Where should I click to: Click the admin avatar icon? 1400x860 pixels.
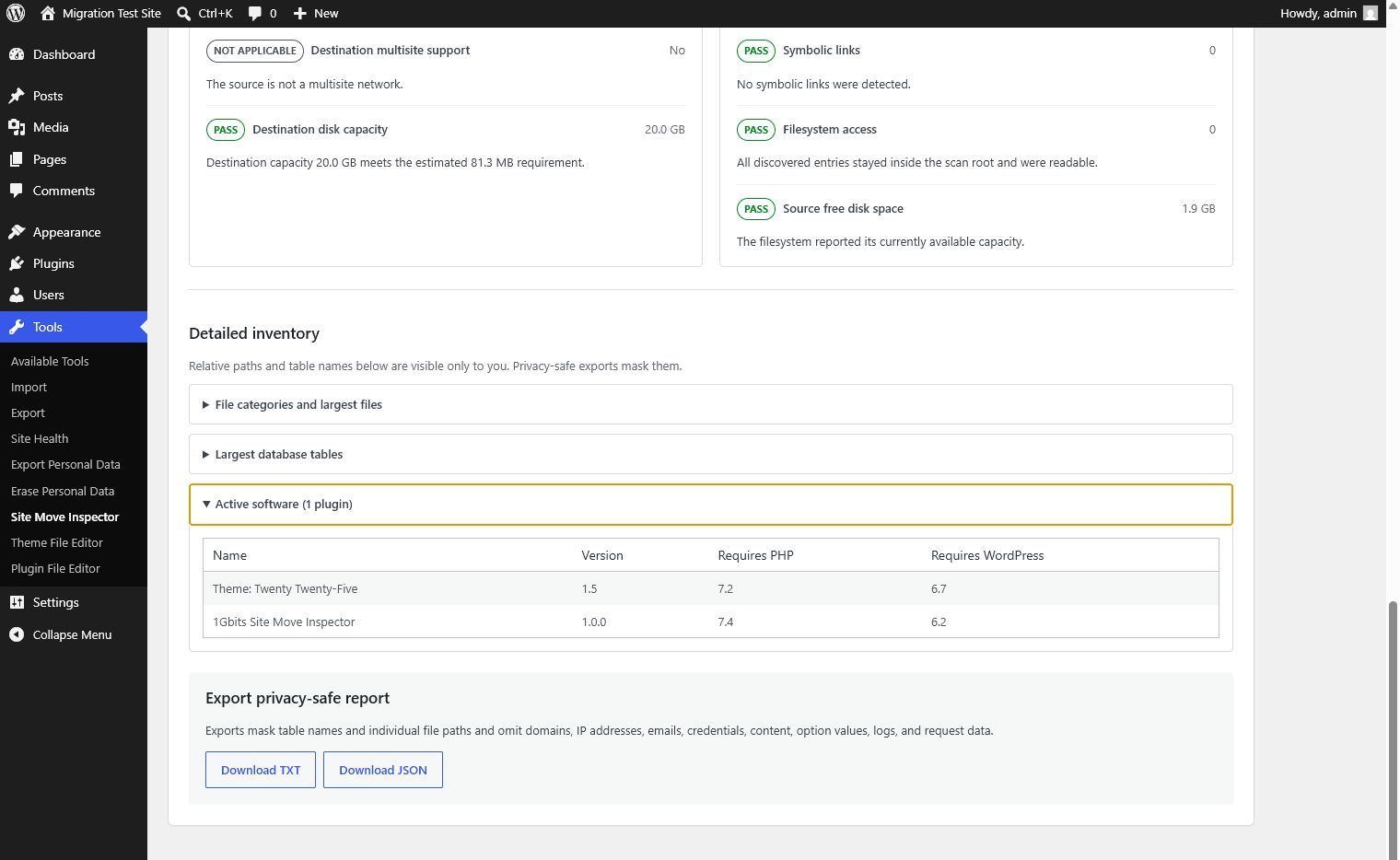[1371, 13]
